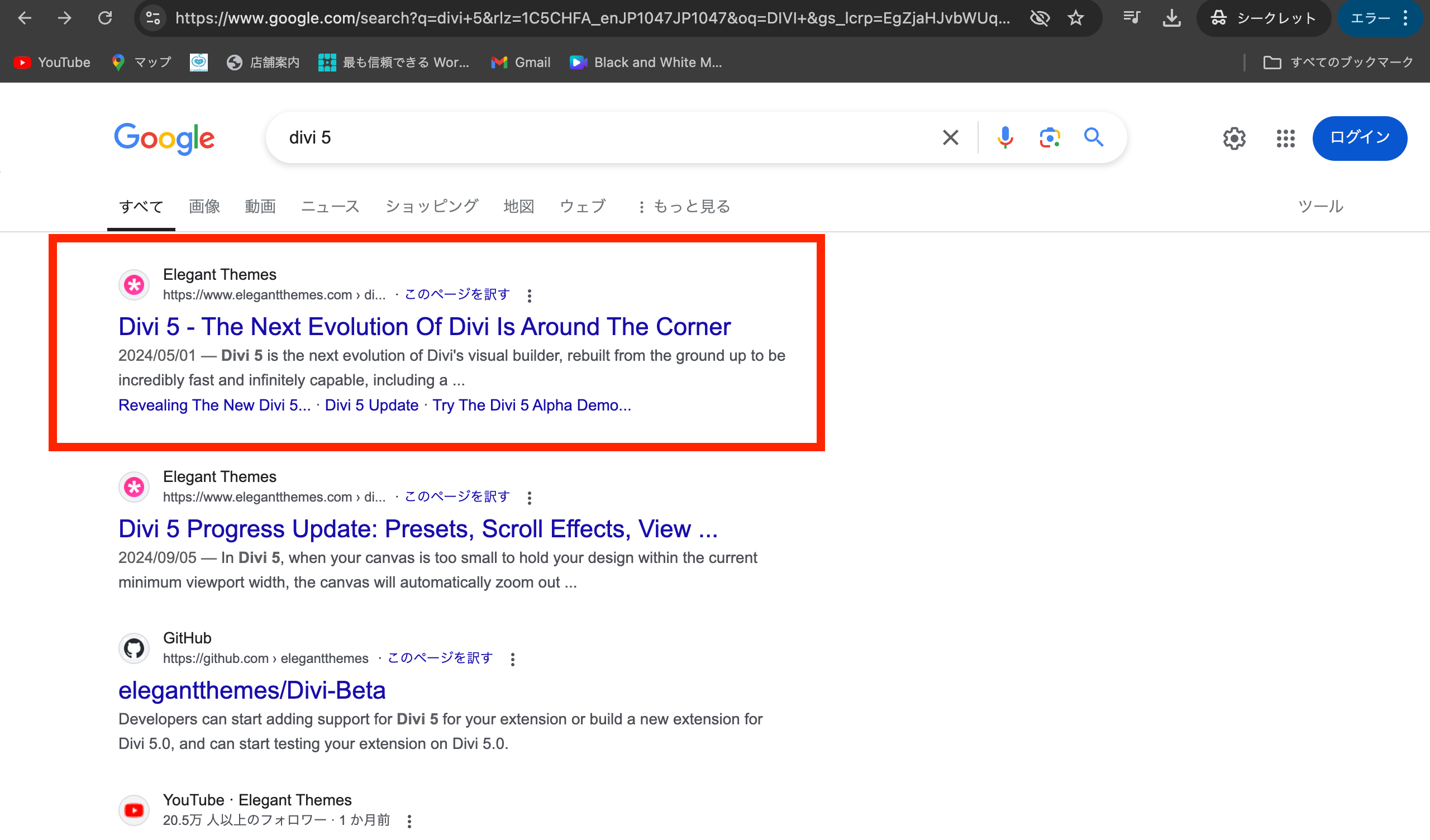Go forward using the browser forward arrow
This screenshot has height=840, width=1430.
65,18
